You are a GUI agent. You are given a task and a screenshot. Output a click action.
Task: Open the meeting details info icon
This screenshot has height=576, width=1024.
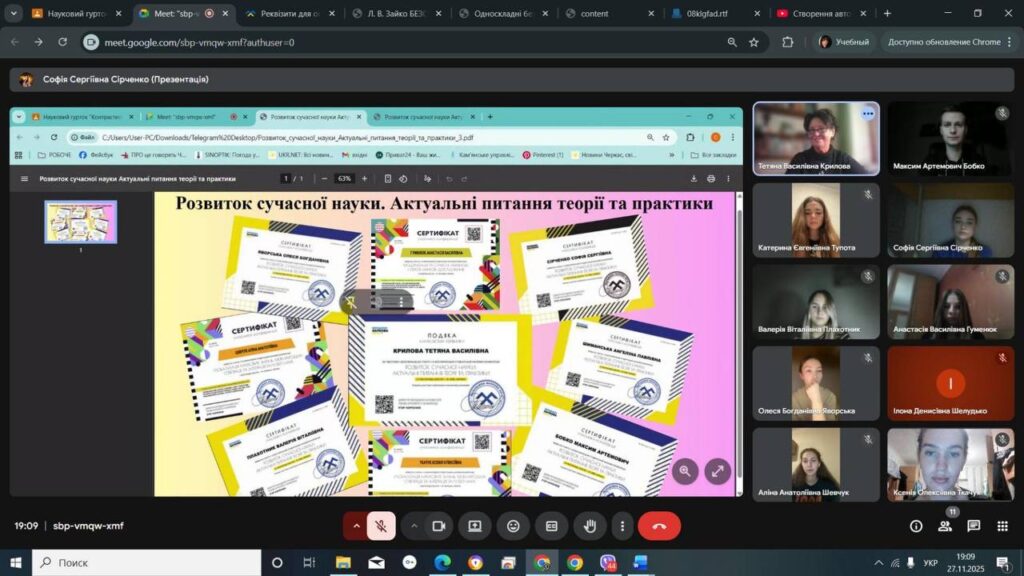click(916, 526)
